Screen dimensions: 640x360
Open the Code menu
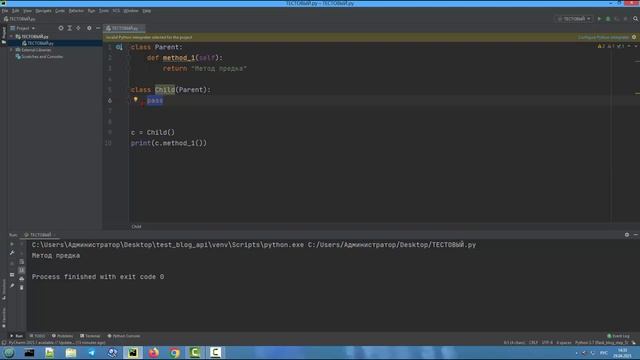click(60, 11)
